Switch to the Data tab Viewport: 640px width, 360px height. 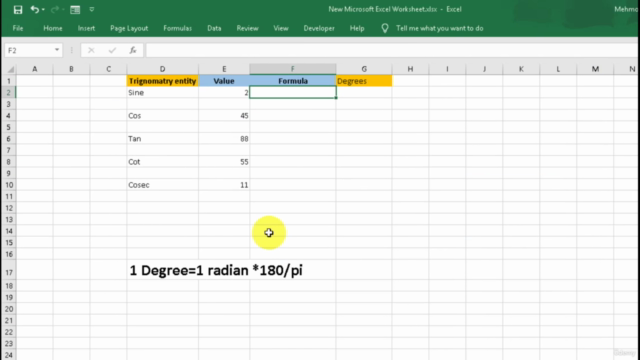click(214, 28)
